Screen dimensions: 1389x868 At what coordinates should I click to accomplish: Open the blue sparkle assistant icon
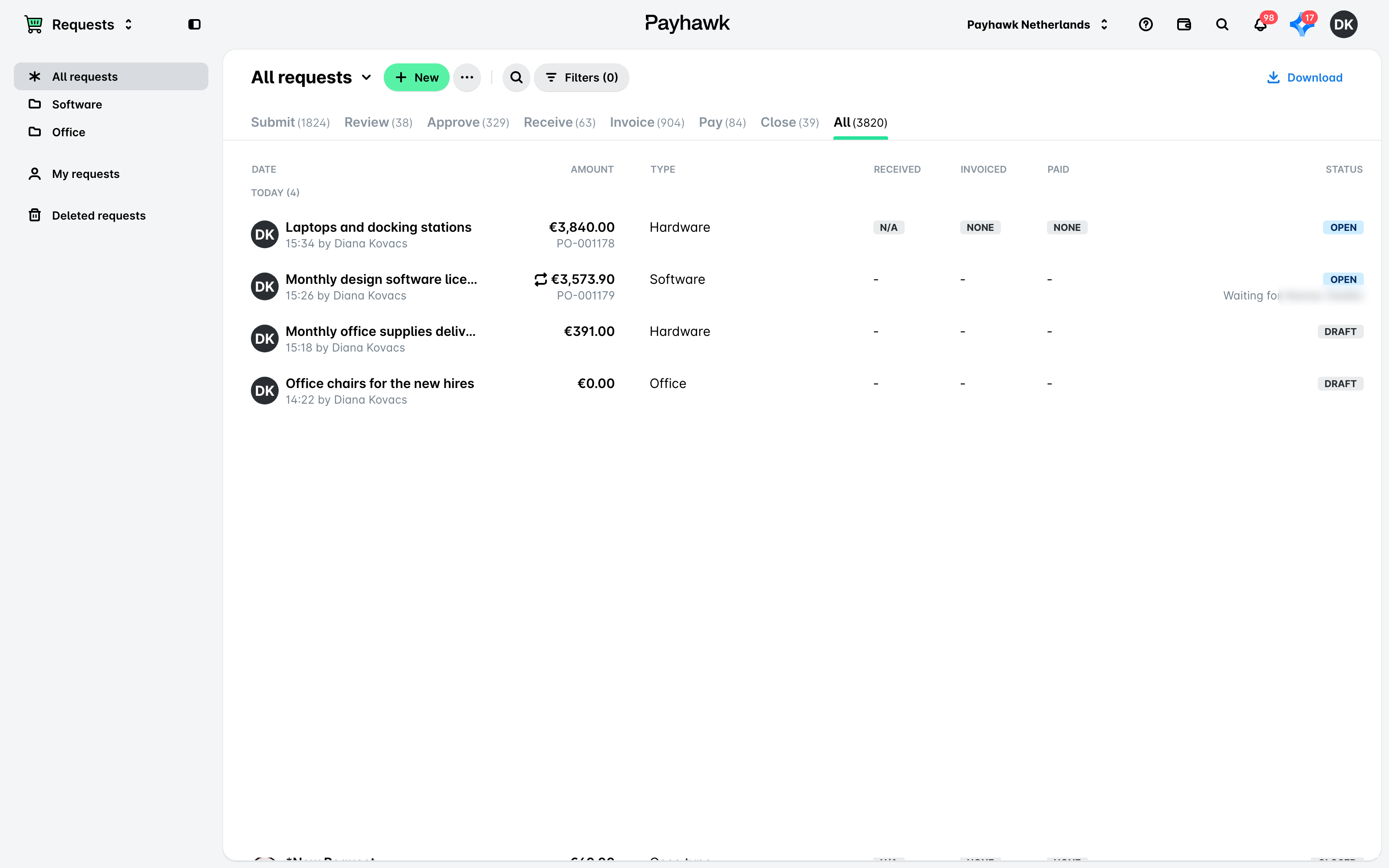[1302, 25]
